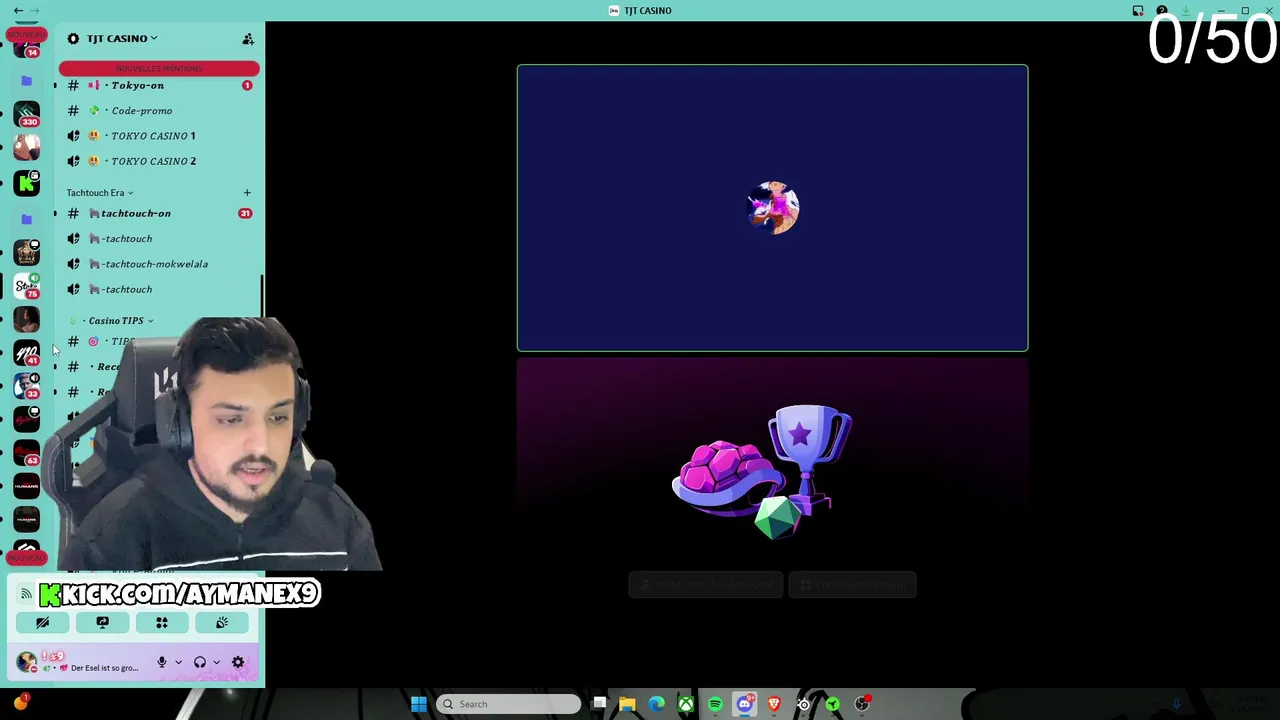Open the server icon with 33 badge
Screen dimensions: 1280x720
(x=27, y=386)
